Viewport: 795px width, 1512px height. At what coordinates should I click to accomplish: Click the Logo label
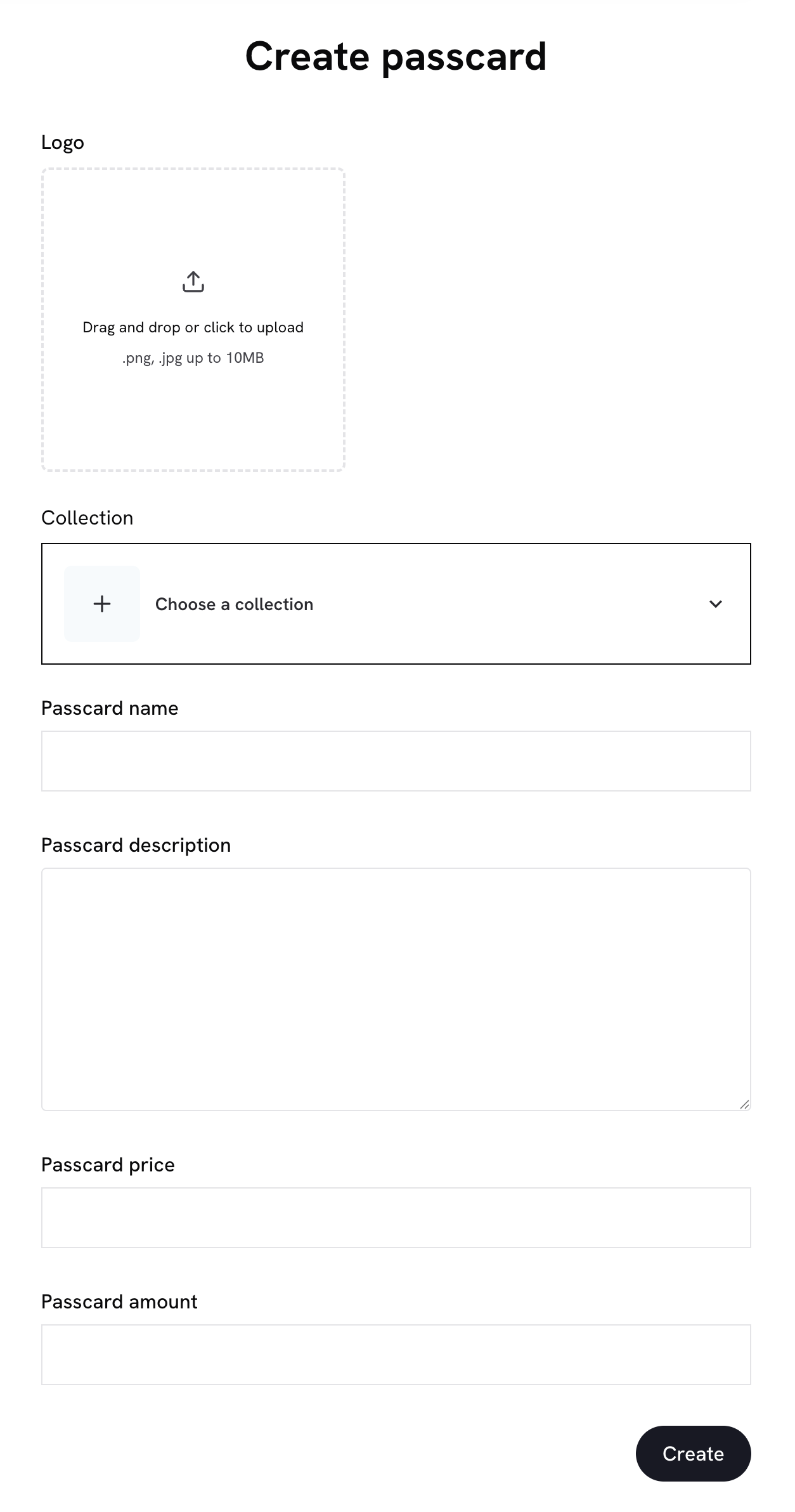click(x=63, y=142)
